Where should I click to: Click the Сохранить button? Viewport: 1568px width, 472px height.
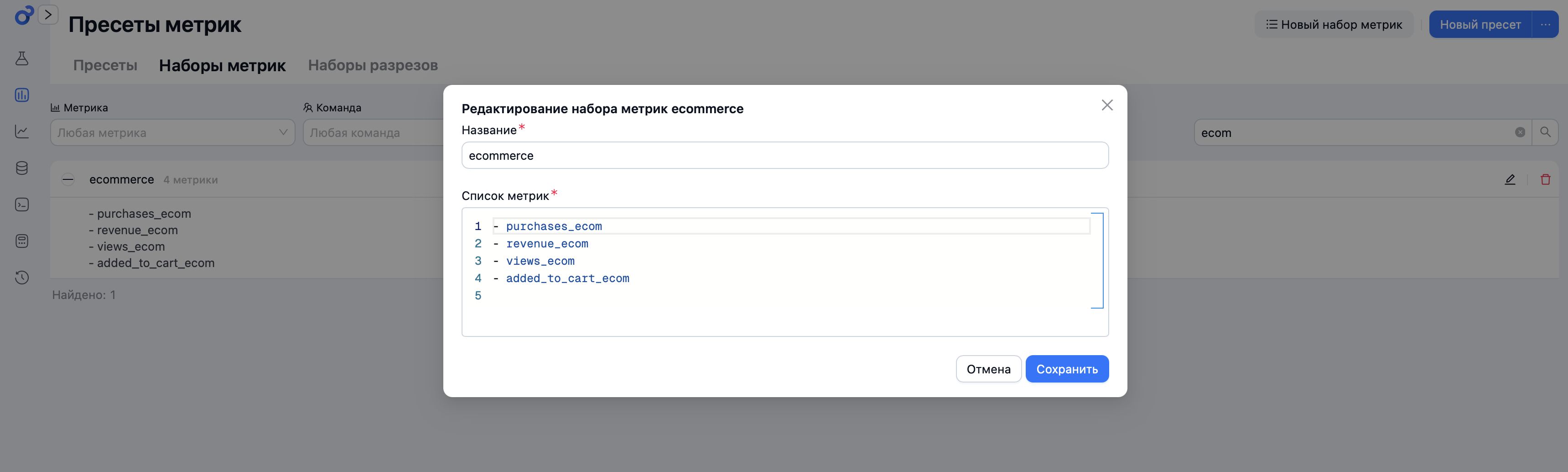tap(1067, 369)
